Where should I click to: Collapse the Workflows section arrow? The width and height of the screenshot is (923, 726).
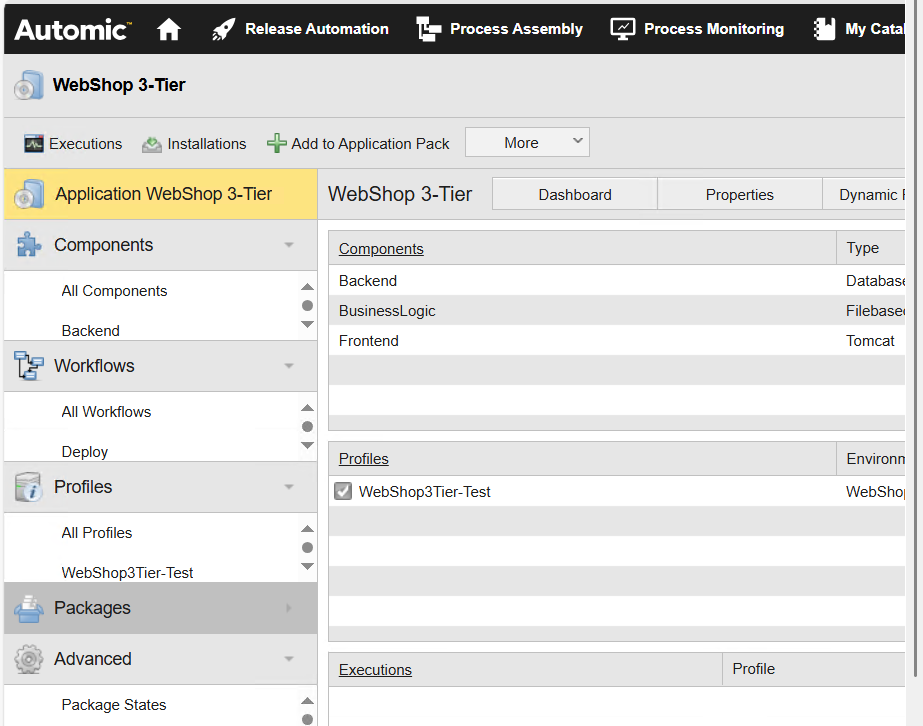tap(288, 366)
